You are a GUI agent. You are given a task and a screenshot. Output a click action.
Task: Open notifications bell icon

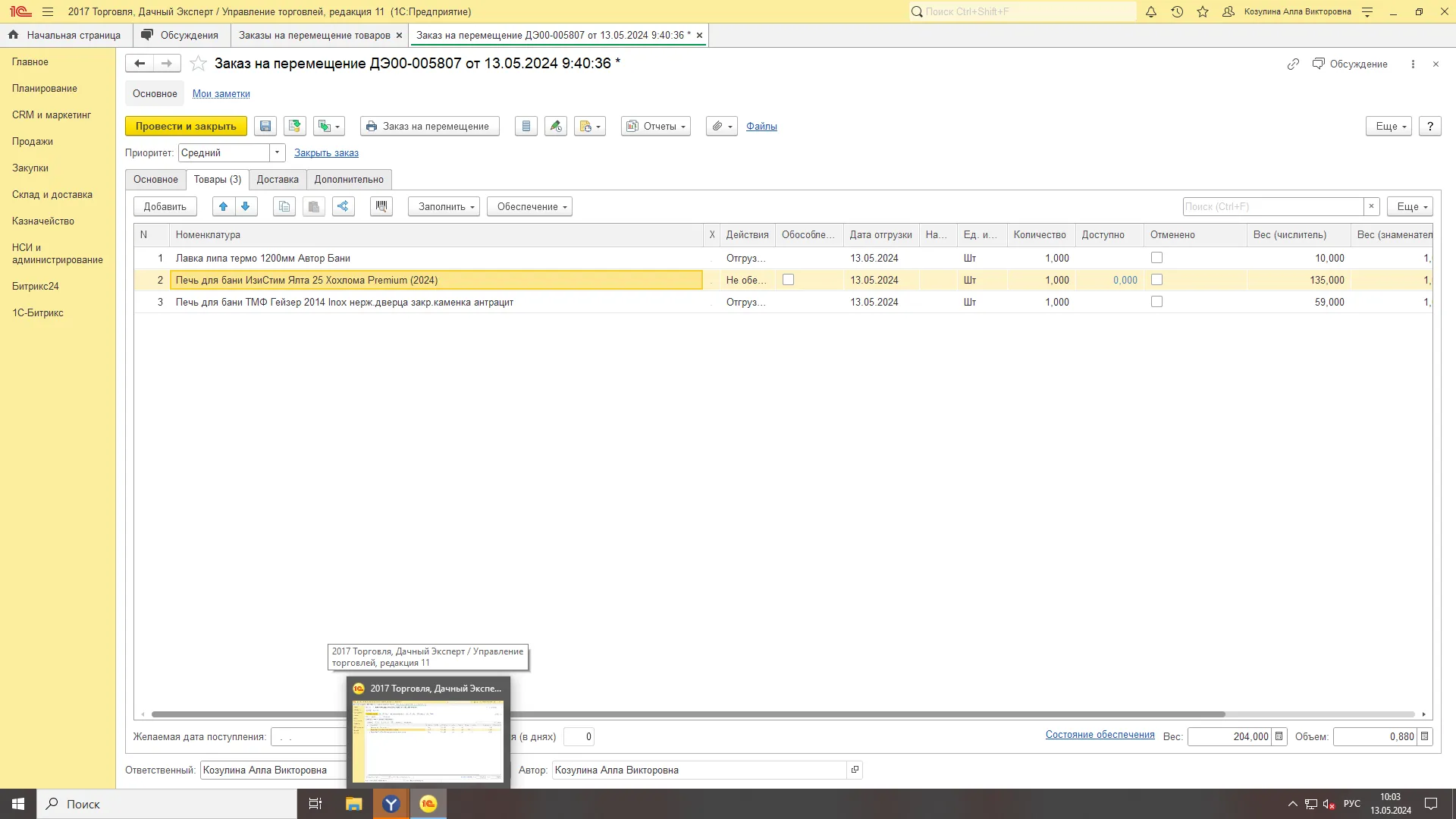click(1151, 11)
